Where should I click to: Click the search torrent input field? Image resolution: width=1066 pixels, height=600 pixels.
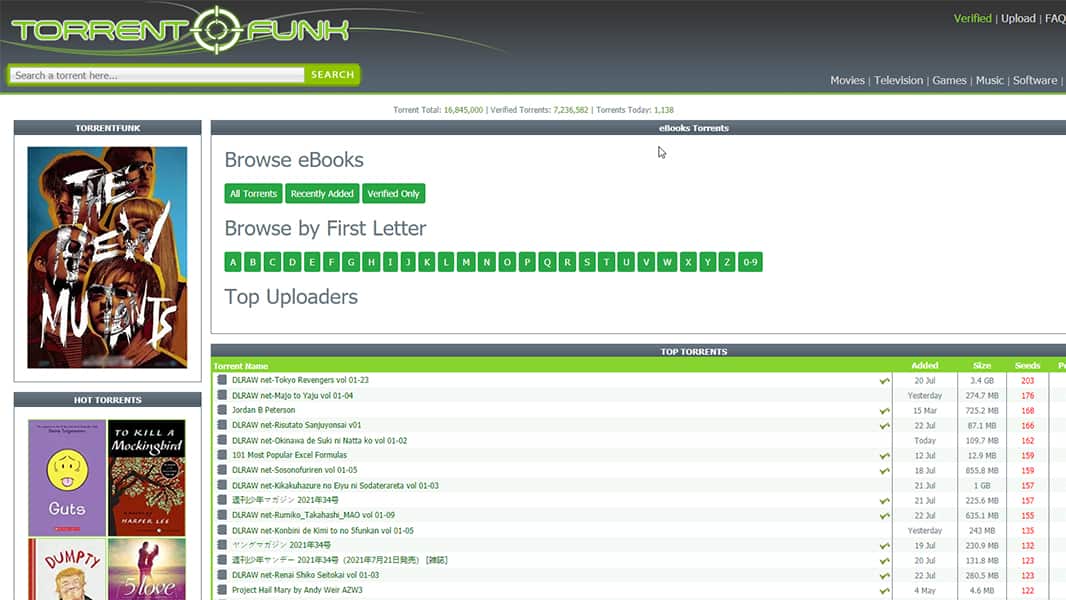tap(157, 75)
